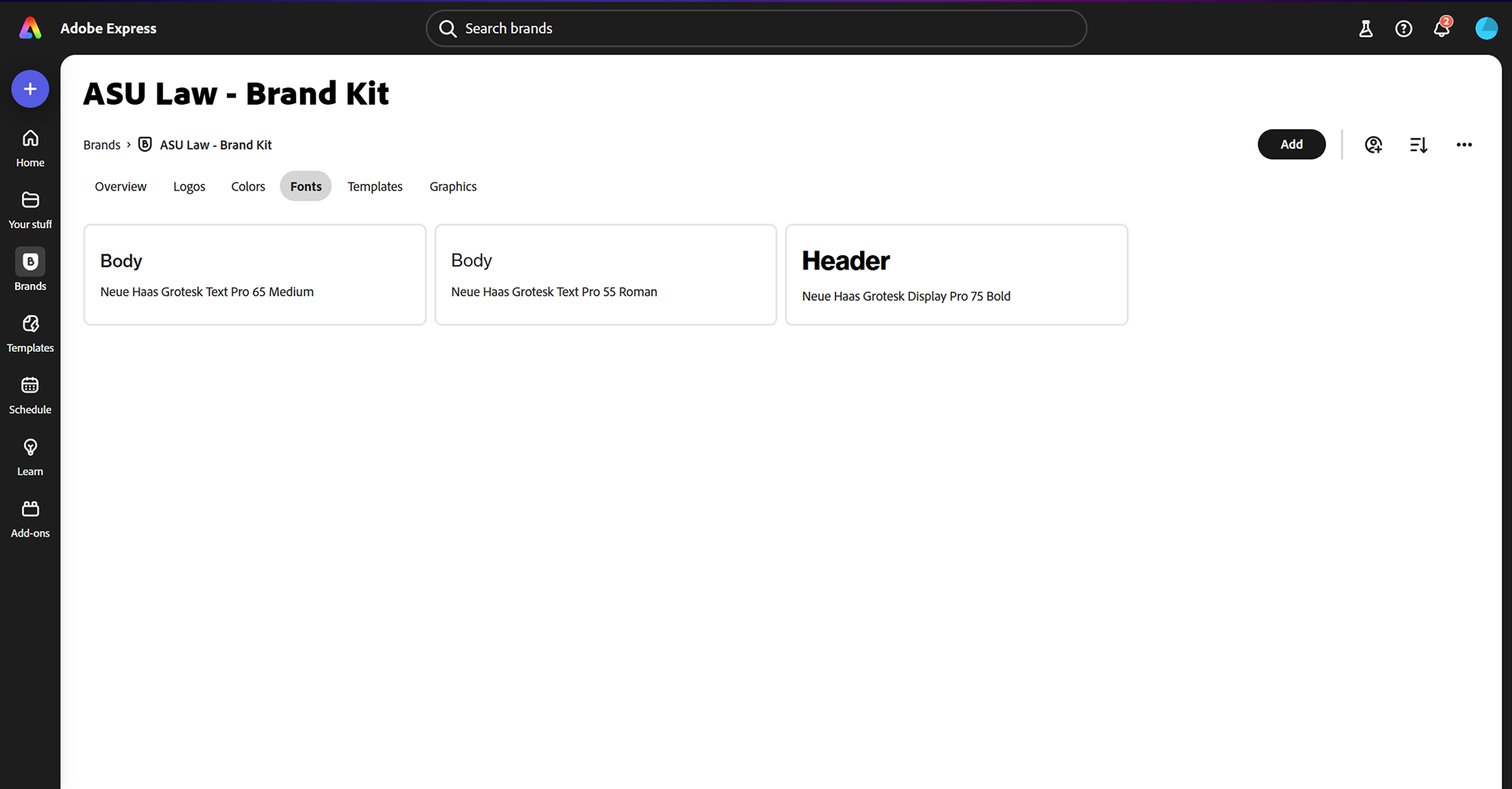Open the experiments beaker icon
This screenshot has height=789, width=1512.
1366,29
